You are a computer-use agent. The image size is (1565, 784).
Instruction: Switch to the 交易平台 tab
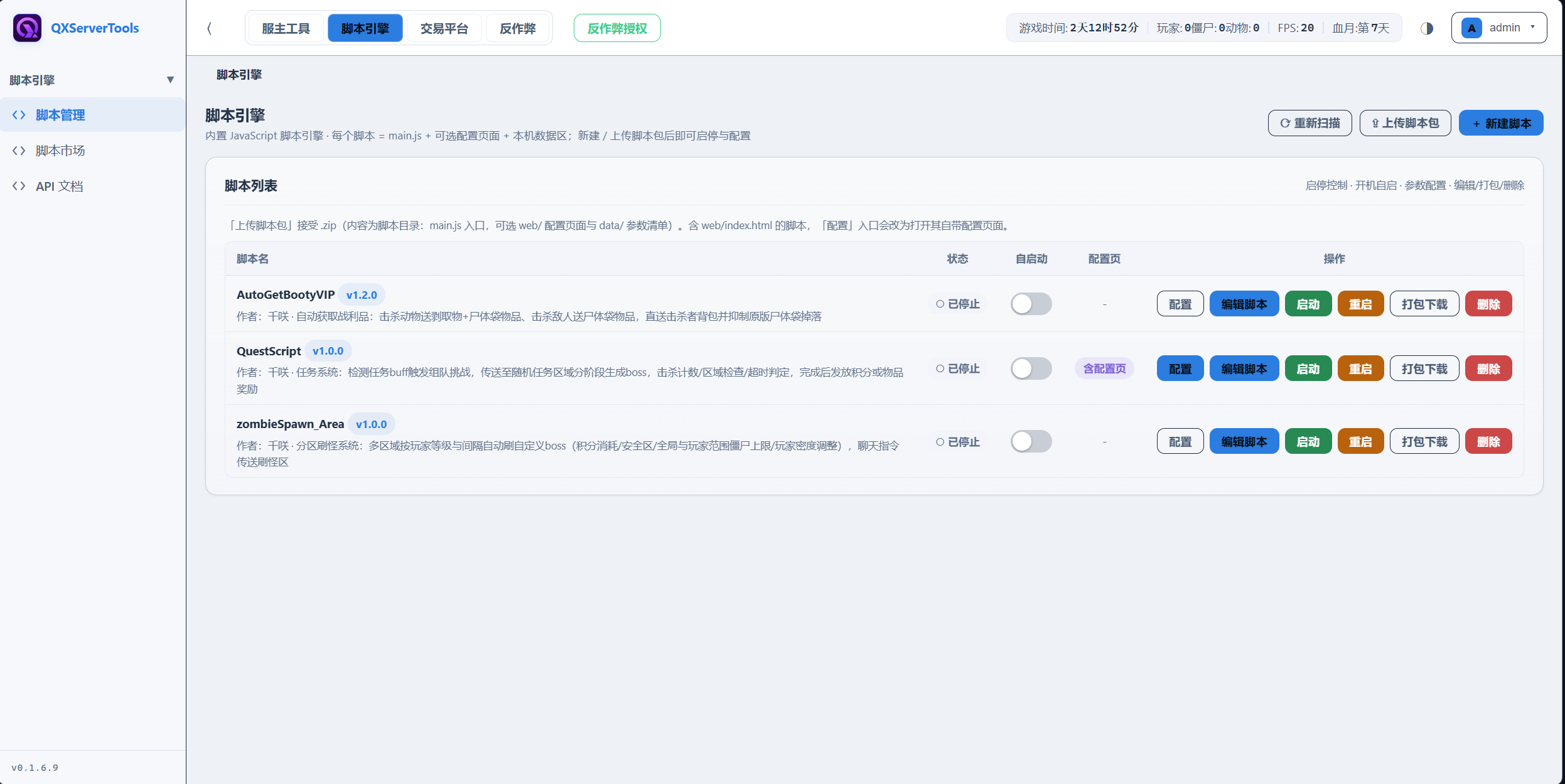tap(444, 28)
